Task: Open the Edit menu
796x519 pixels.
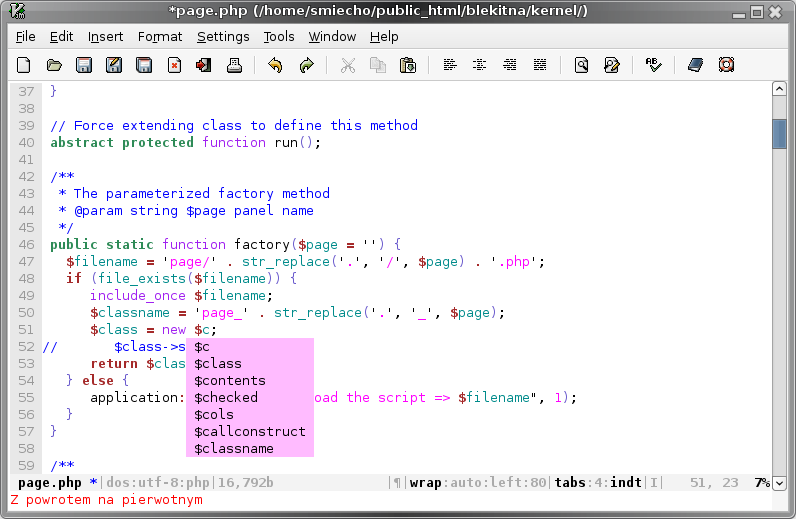Action: coord(61,37)
